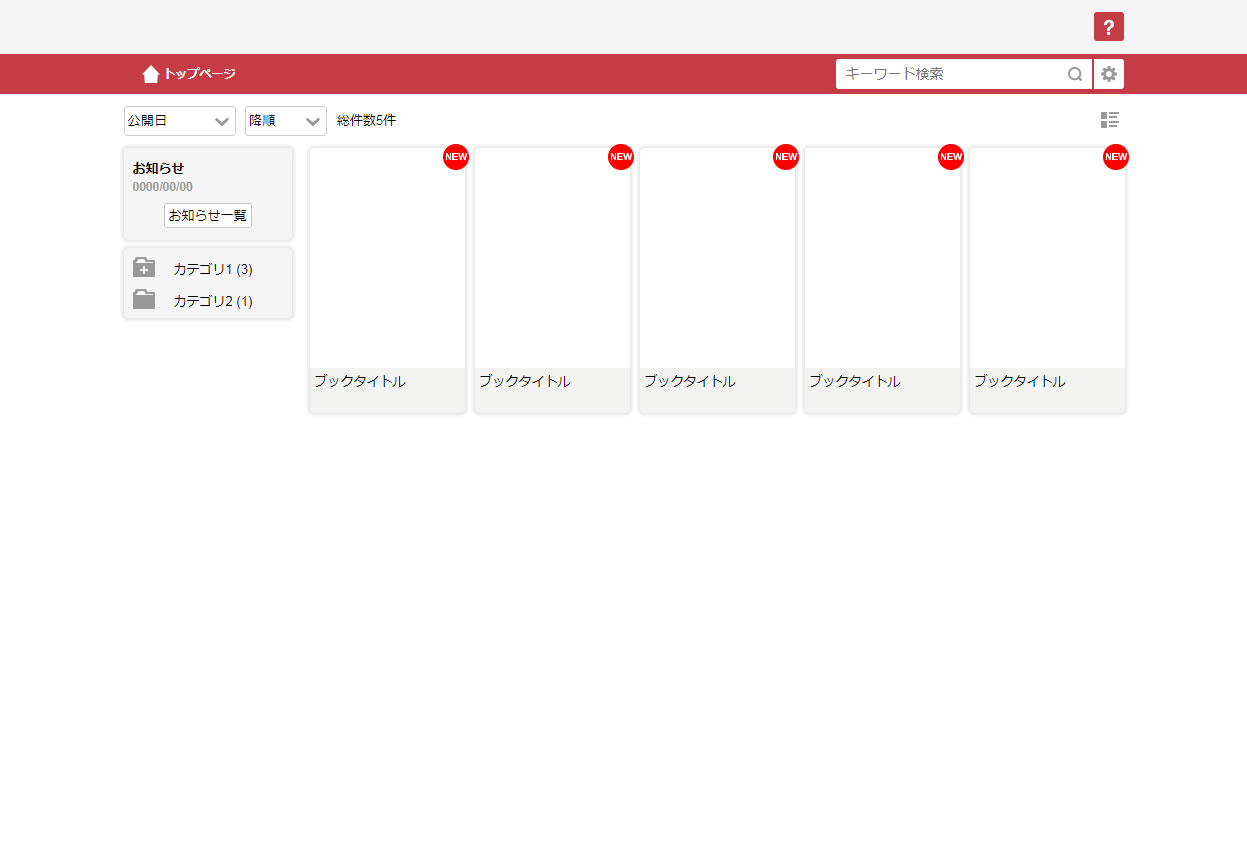The width and height of the screenshot is (1247, 867).
Task: Open the 公開日 sort dropdown
Action: (180, 121)
